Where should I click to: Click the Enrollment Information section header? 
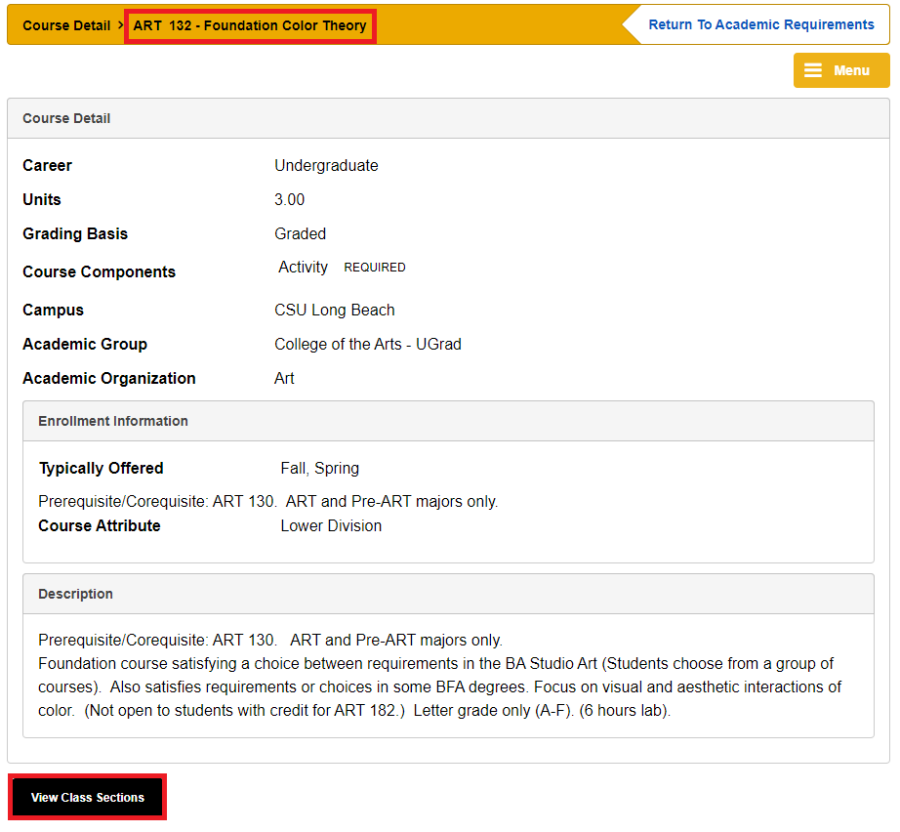click(448, 421)
